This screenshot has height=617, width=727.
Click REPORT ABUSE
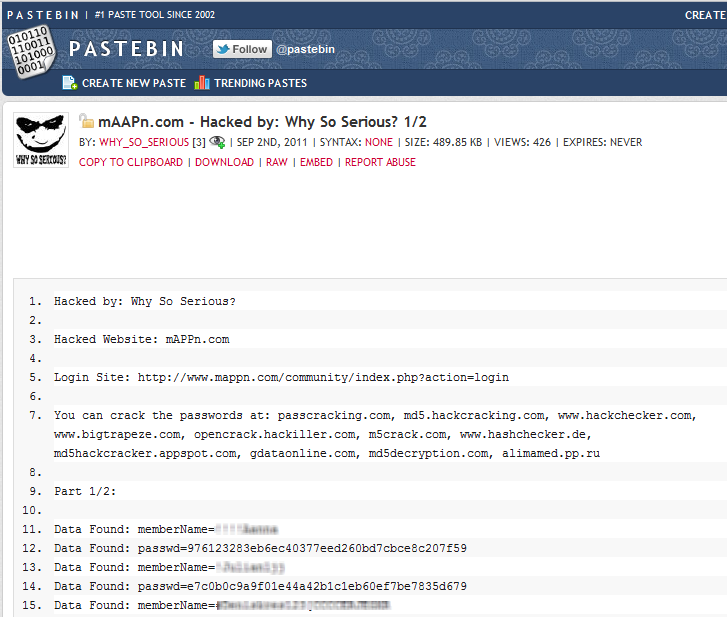tap(380, 162)
